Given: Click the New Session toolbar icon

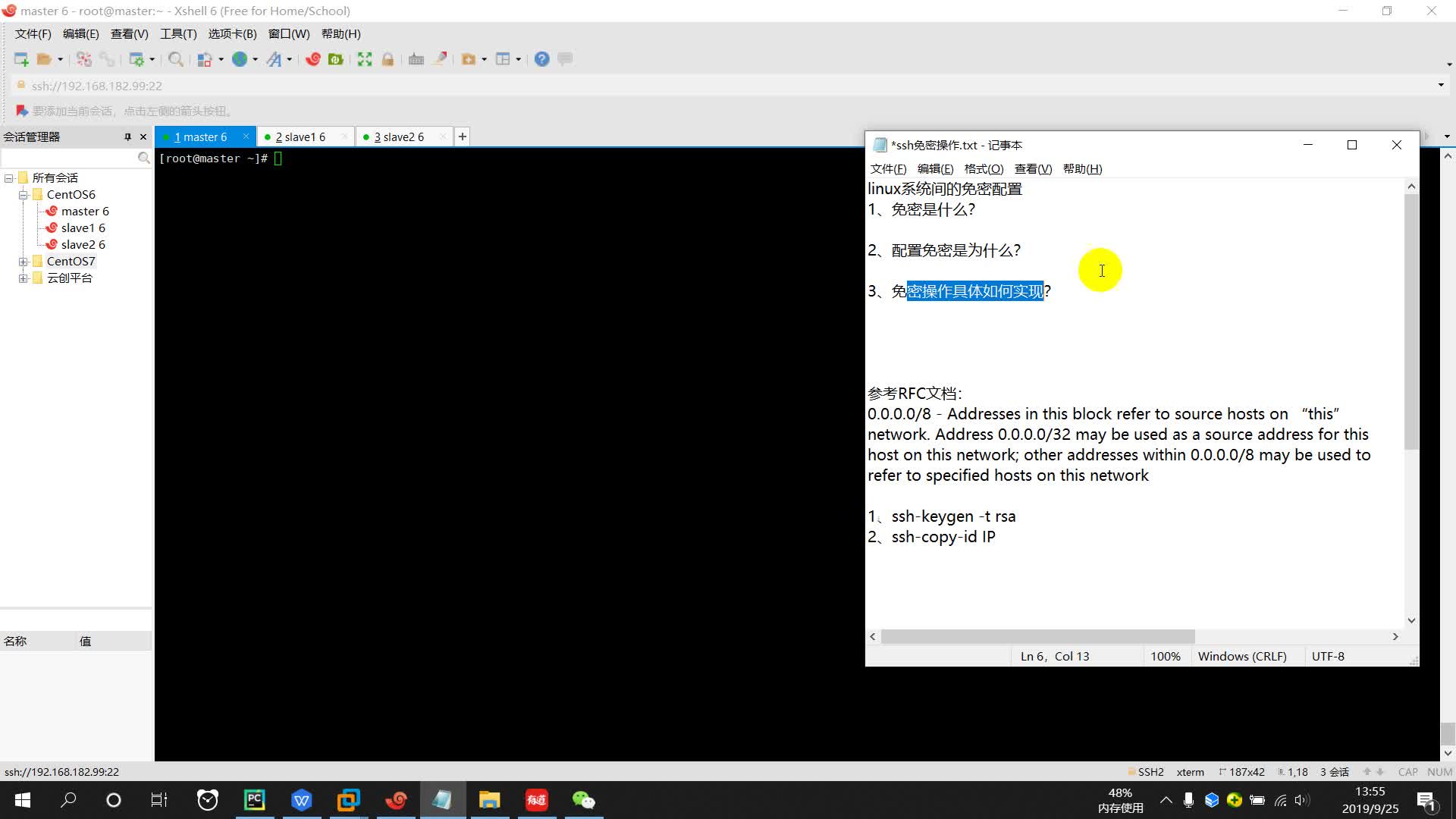Looking at the screenshot, I should pos(21,59).
